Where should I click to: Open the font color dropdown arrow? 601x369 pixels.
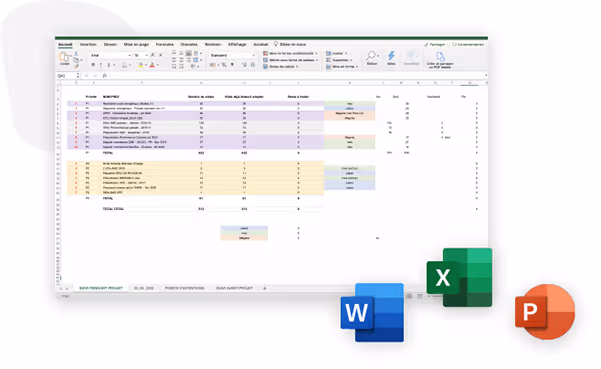click(x=157, y=65)
